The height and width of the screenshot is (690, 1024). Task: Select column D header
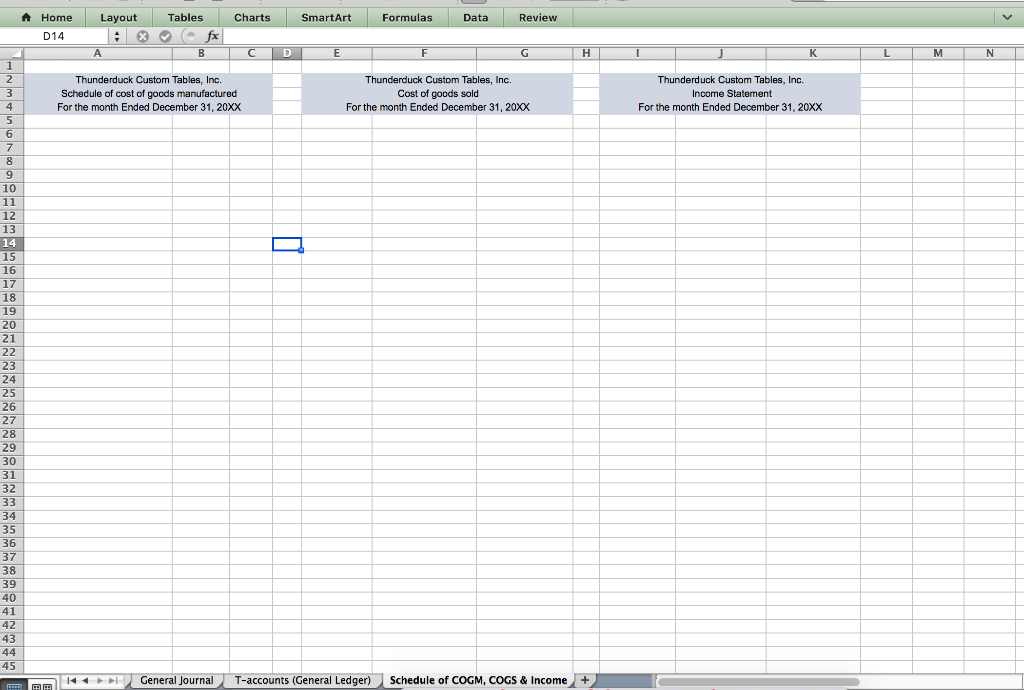[x=287, y=54]
